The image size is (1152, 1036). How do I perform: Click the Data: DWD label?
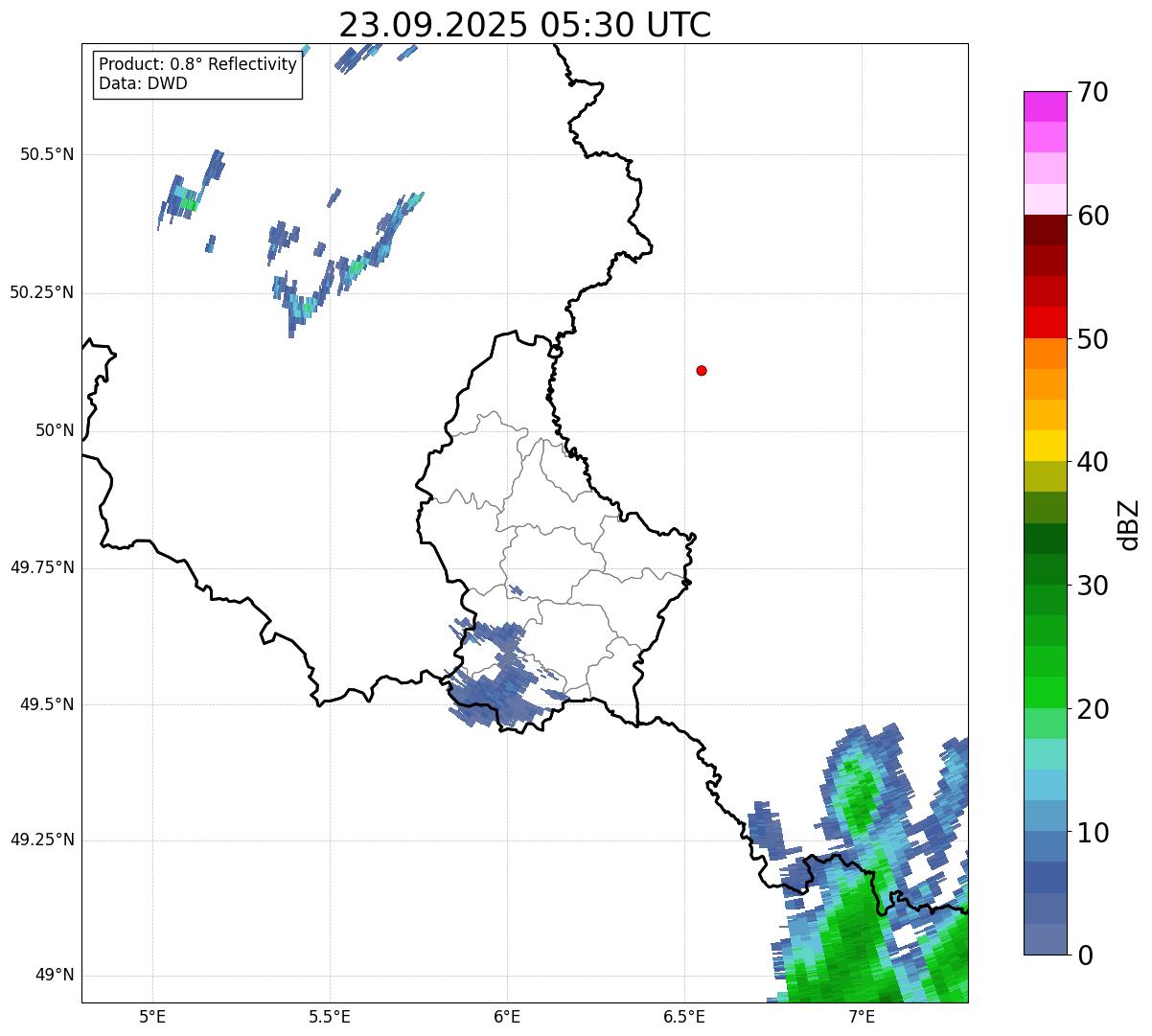tap(143, 83)
